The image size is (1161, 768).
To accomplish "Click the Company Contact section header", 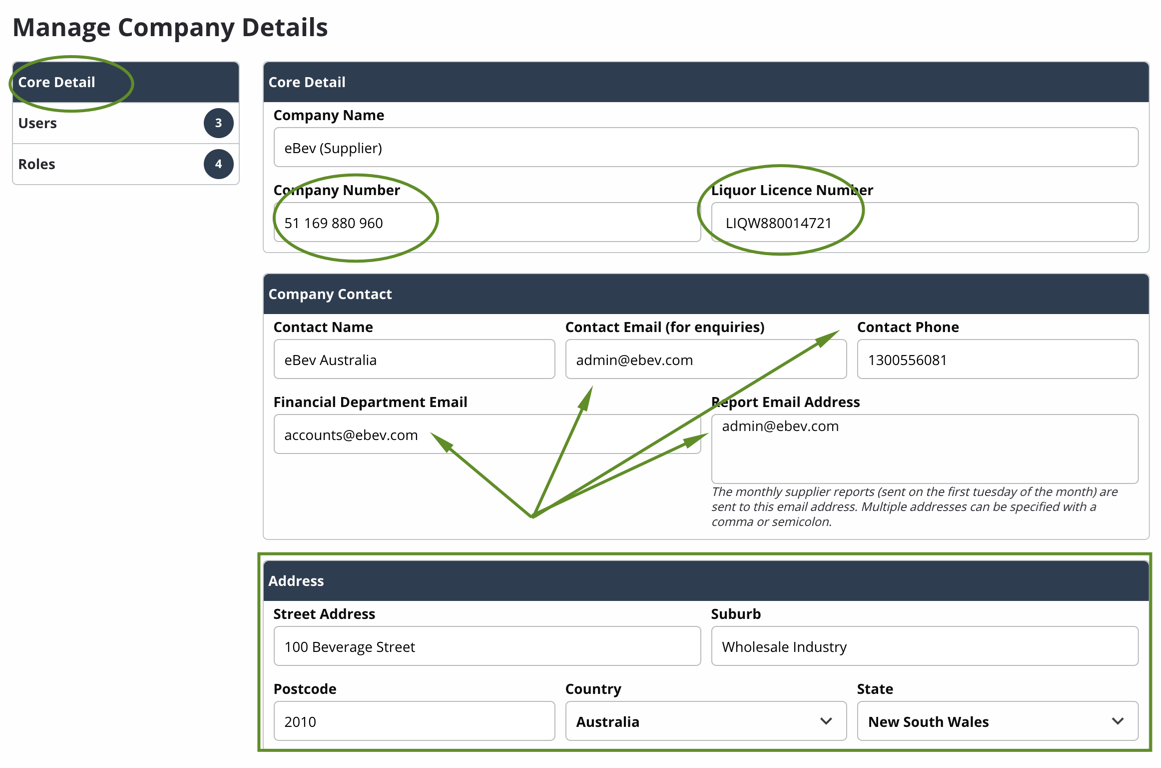I will click(706, 294).
